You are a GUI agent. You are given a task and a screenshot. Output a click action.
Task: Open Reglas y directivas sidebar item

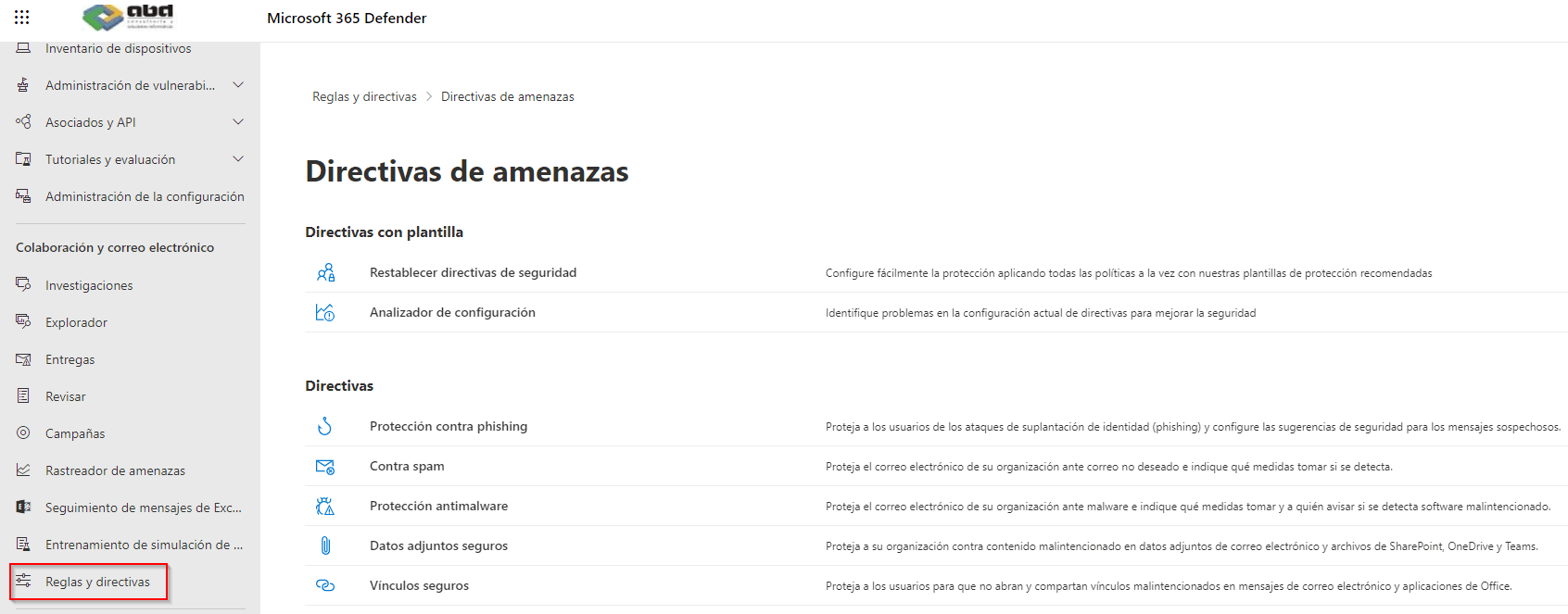(x=97, y=582)
